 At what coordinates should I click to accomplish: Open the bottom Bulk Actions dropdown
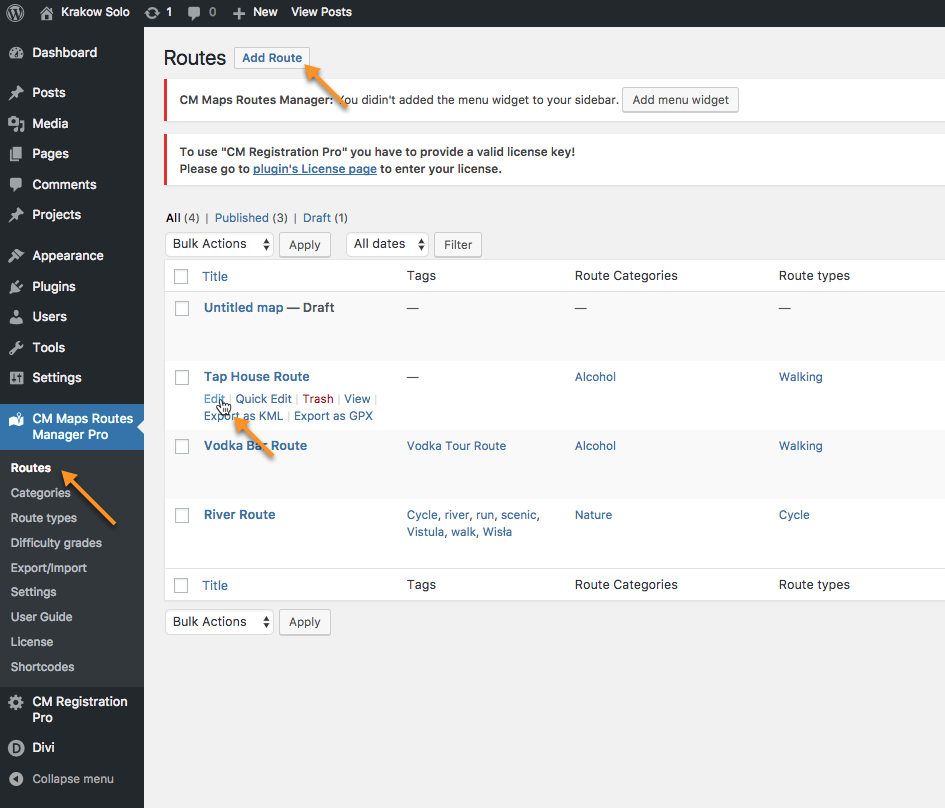pos(219,622)
